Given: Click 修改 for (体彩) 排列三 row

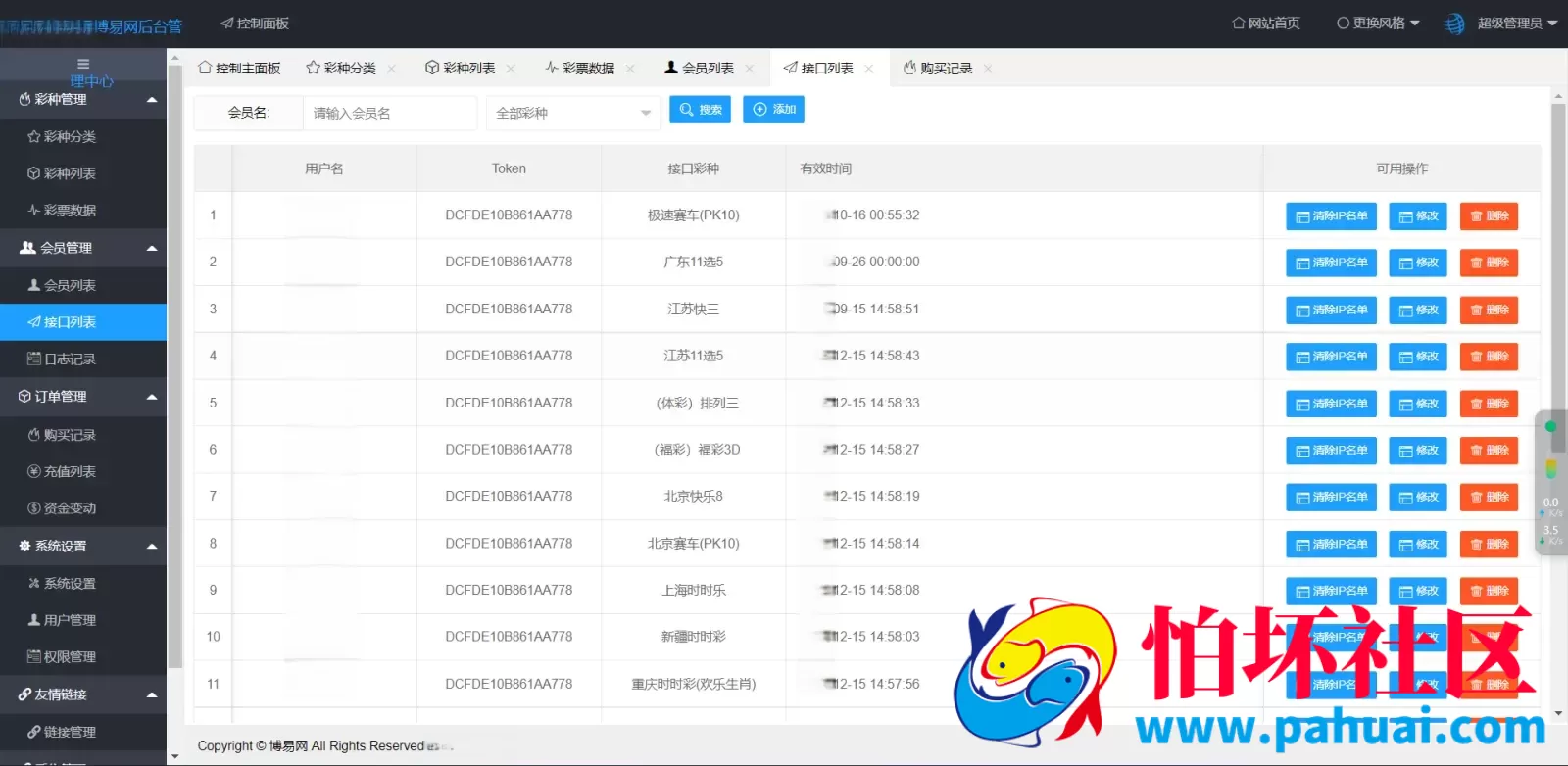Looking at the screenshot, I should [1418, 404].
